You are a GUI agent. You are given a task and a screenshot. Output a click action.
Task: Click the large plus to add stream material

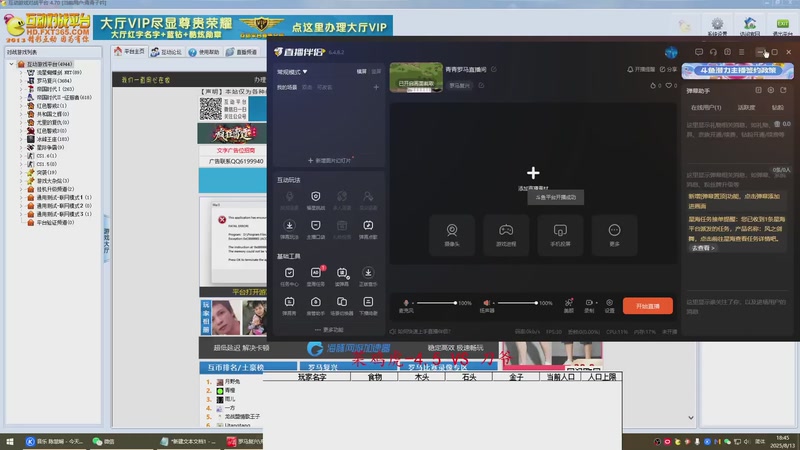click(x=533, y=173)
